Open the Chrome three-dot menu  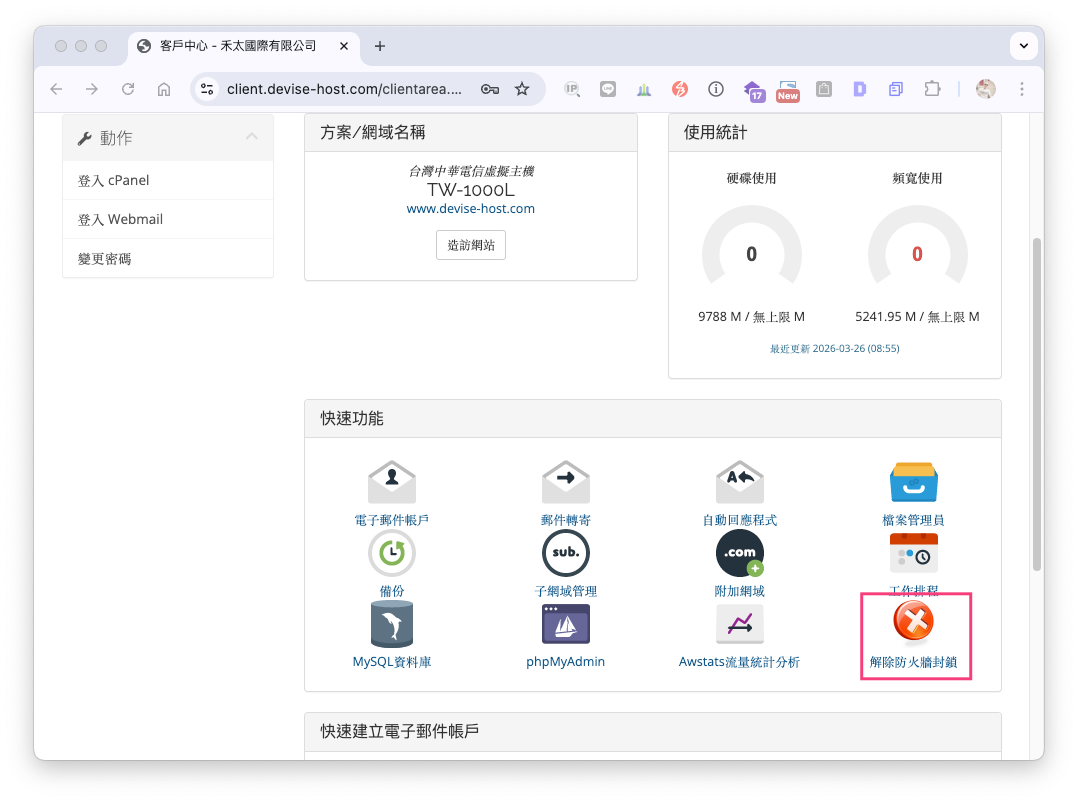[1021, 89]
